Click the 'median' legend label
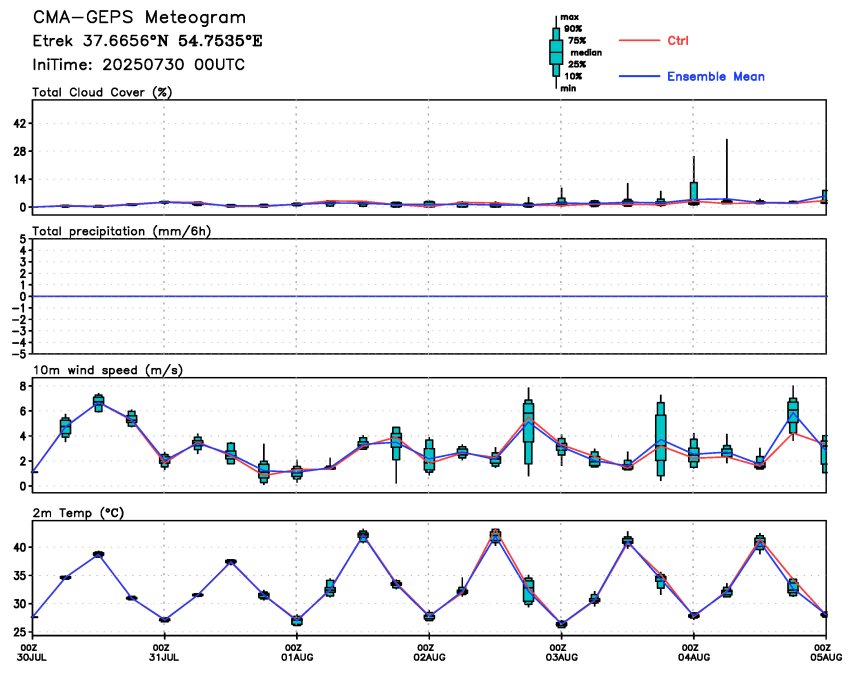The image size is (853, 673). coord(586,52)
